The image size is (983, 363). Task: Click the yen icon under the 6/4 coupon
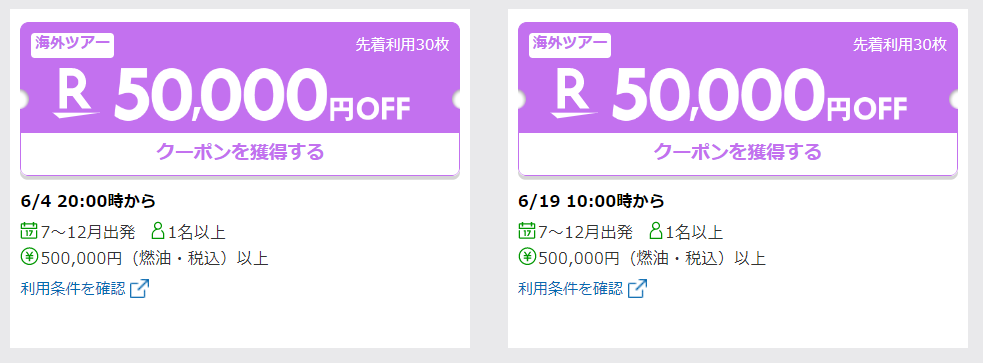click(x=29, y=257)
